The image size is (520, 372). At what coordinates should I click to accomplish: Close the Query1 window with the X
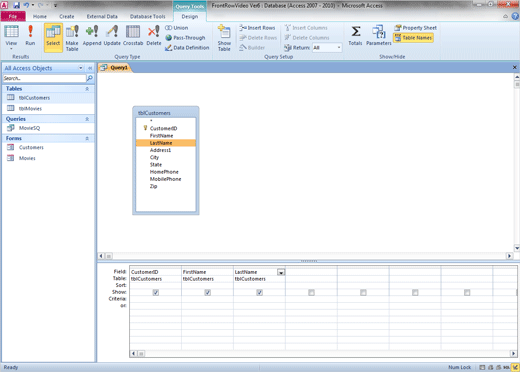click(x=514, y=67)
